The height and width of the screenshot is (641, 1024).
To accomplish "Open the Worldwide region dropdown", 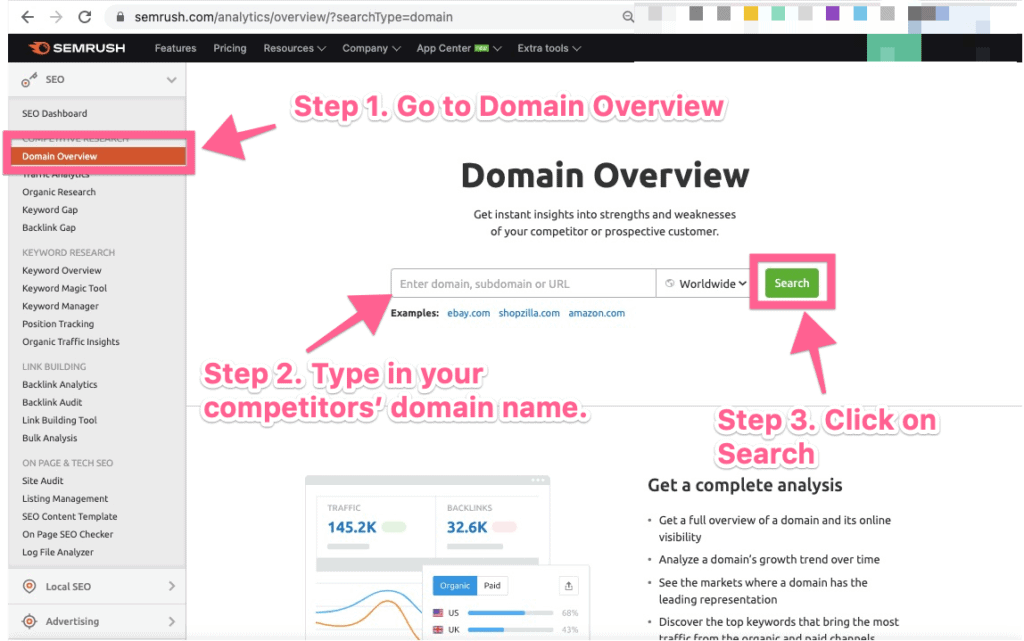I will (705, 283).
